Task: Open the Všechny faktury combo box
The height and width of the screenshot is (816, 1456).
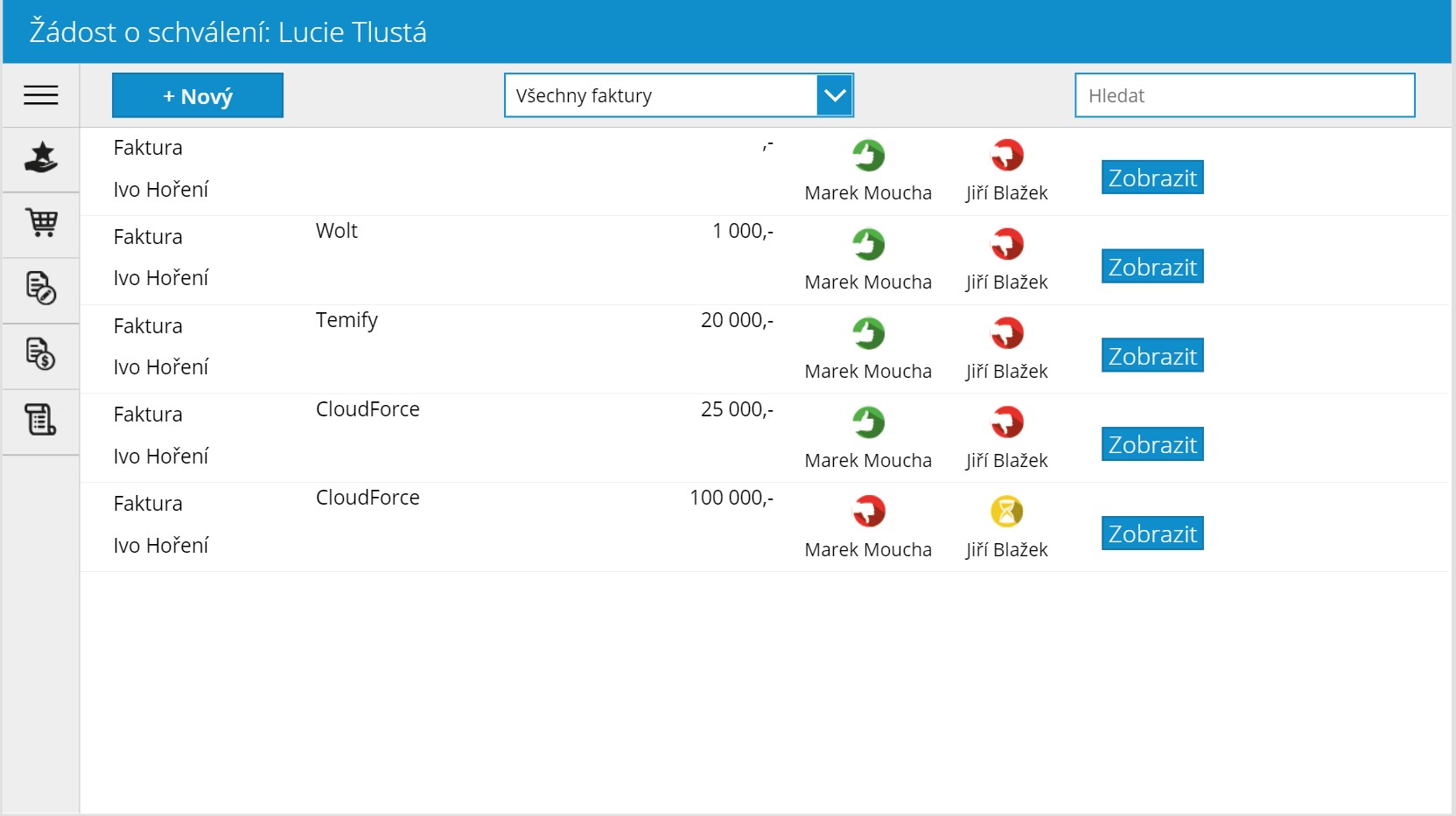Action: point(679,95)
